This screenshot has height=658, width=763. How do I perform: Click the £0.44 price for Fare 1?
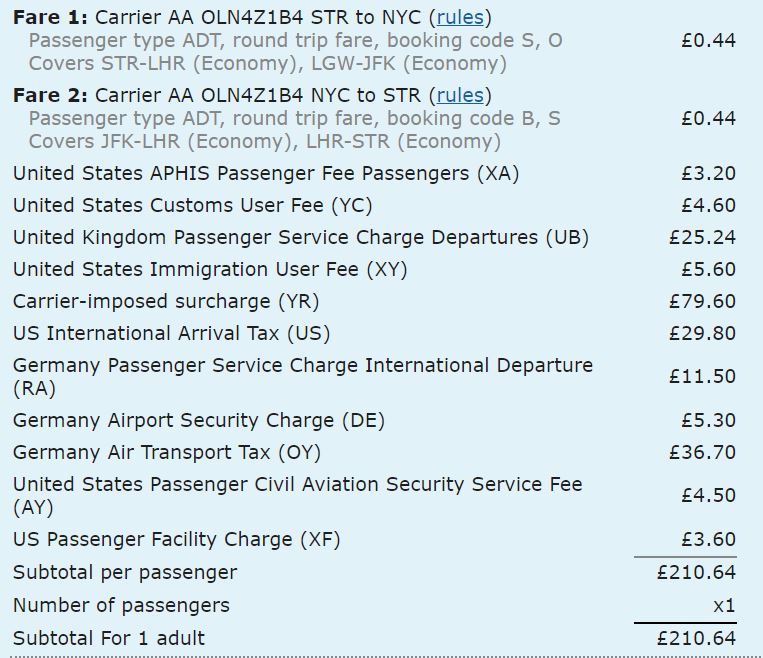click(708, 40)
